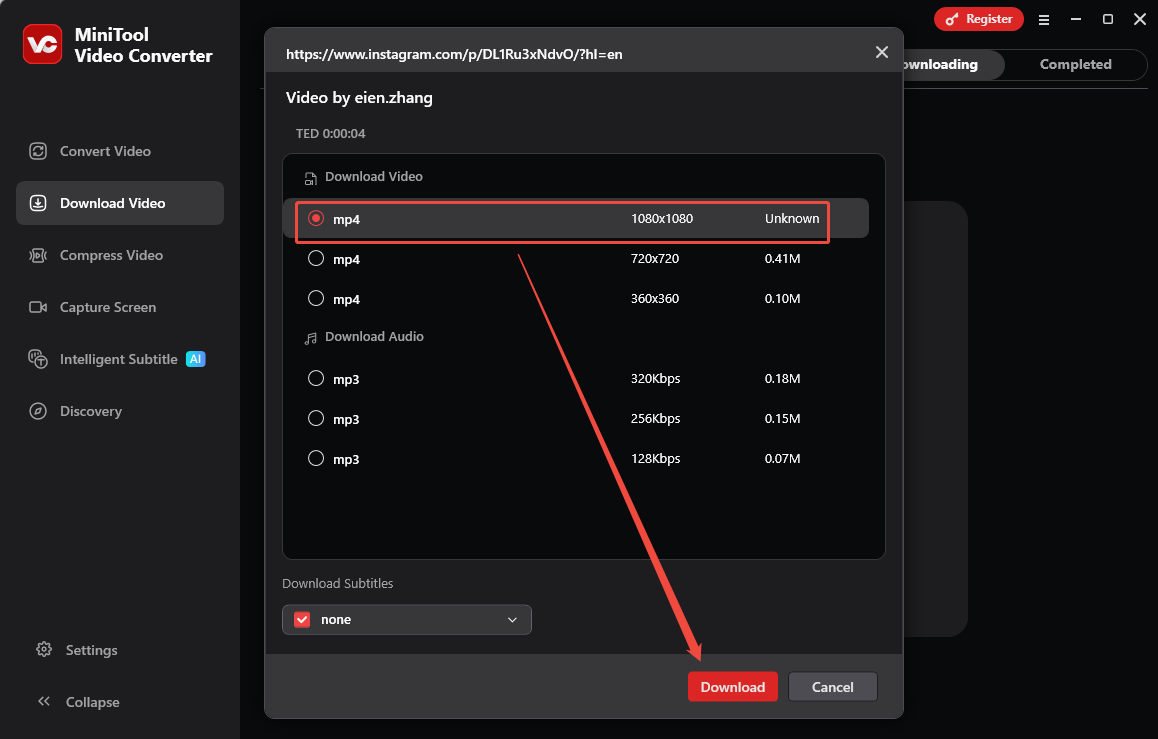Select the mp4 1080x1080 radio button
This screenshot has height=739, width=1158.
coord(316,219)
